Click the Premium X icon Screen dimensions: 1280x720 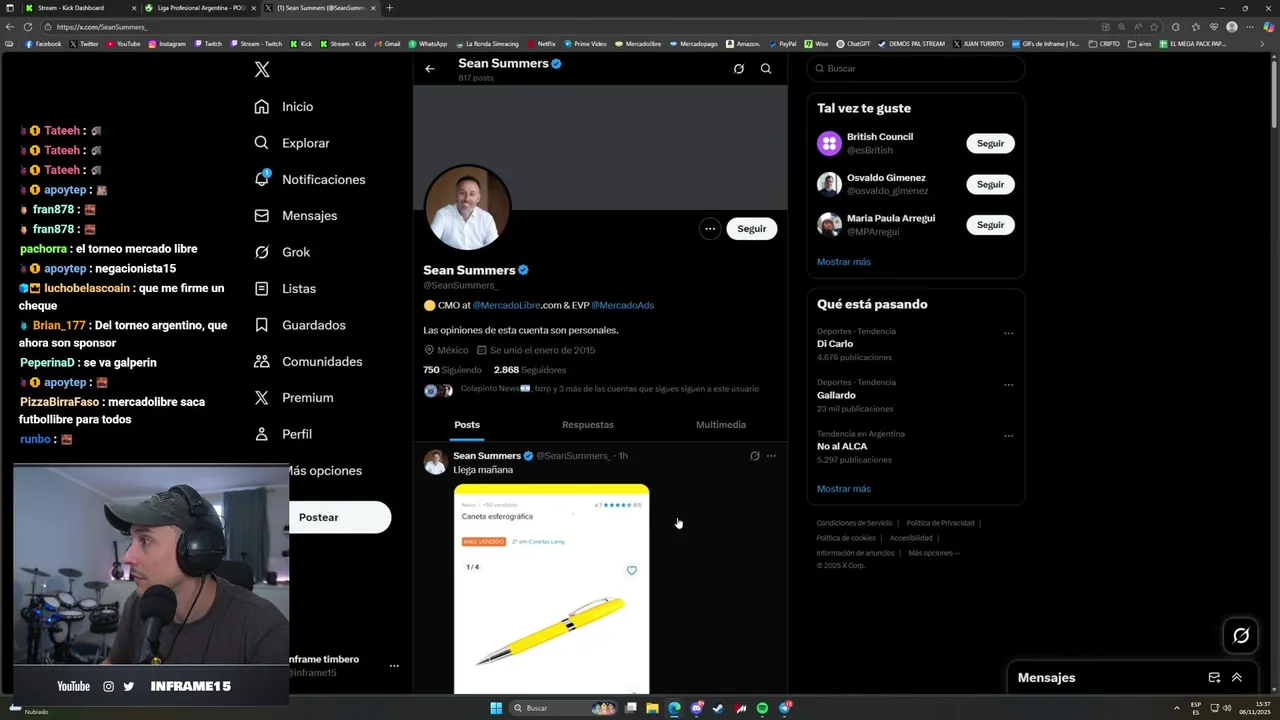pos(261,397)
